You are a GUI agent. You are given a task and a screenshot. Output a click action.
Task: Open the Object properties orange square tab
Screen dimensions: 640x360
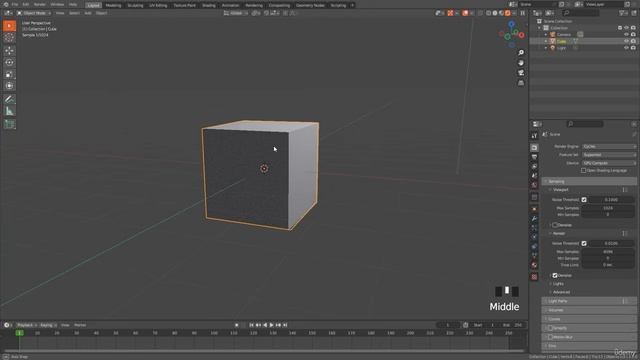[x=534, y=209]
